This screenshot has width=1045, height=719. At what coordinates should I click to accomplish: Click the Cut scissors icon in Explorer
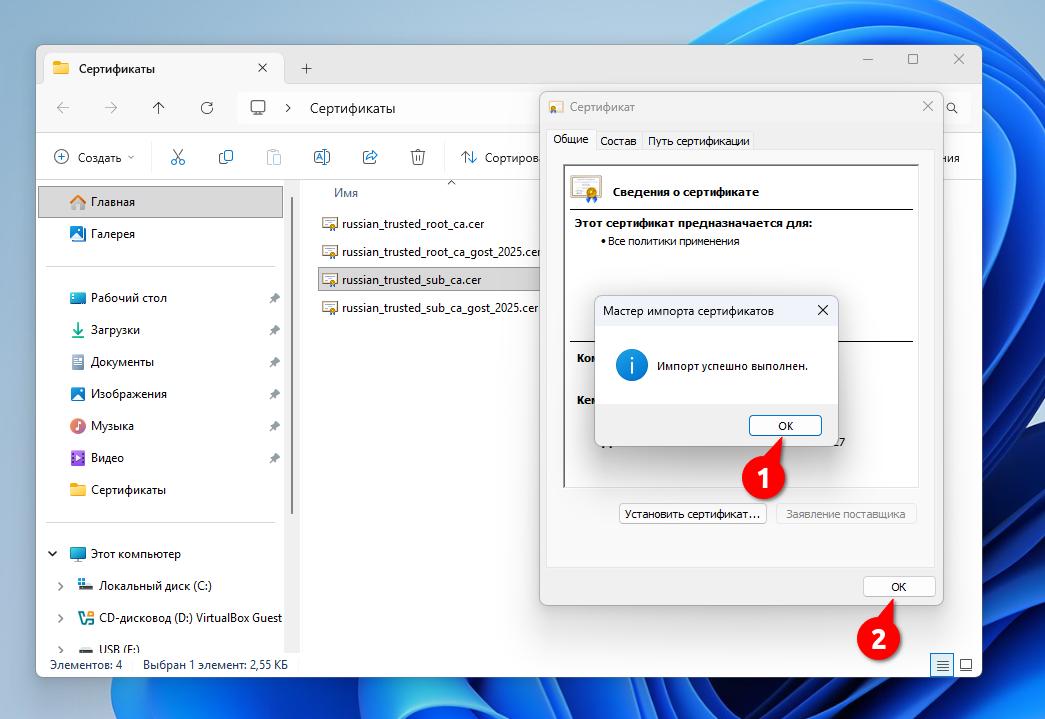point(177,157)
